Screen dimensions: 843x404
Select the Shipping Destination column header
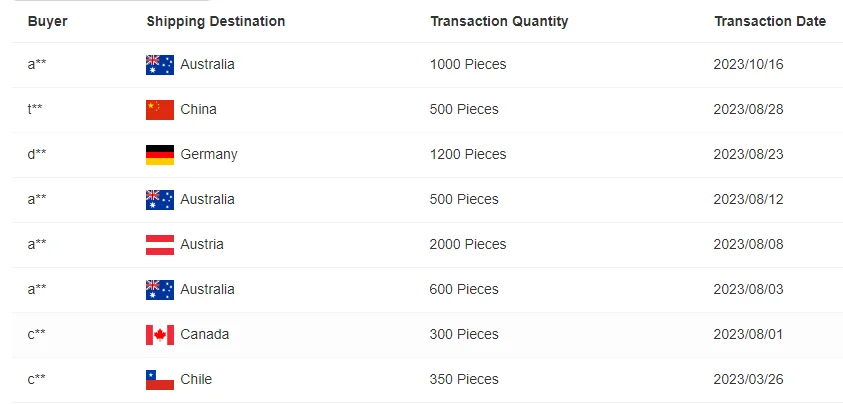(215, 21)
